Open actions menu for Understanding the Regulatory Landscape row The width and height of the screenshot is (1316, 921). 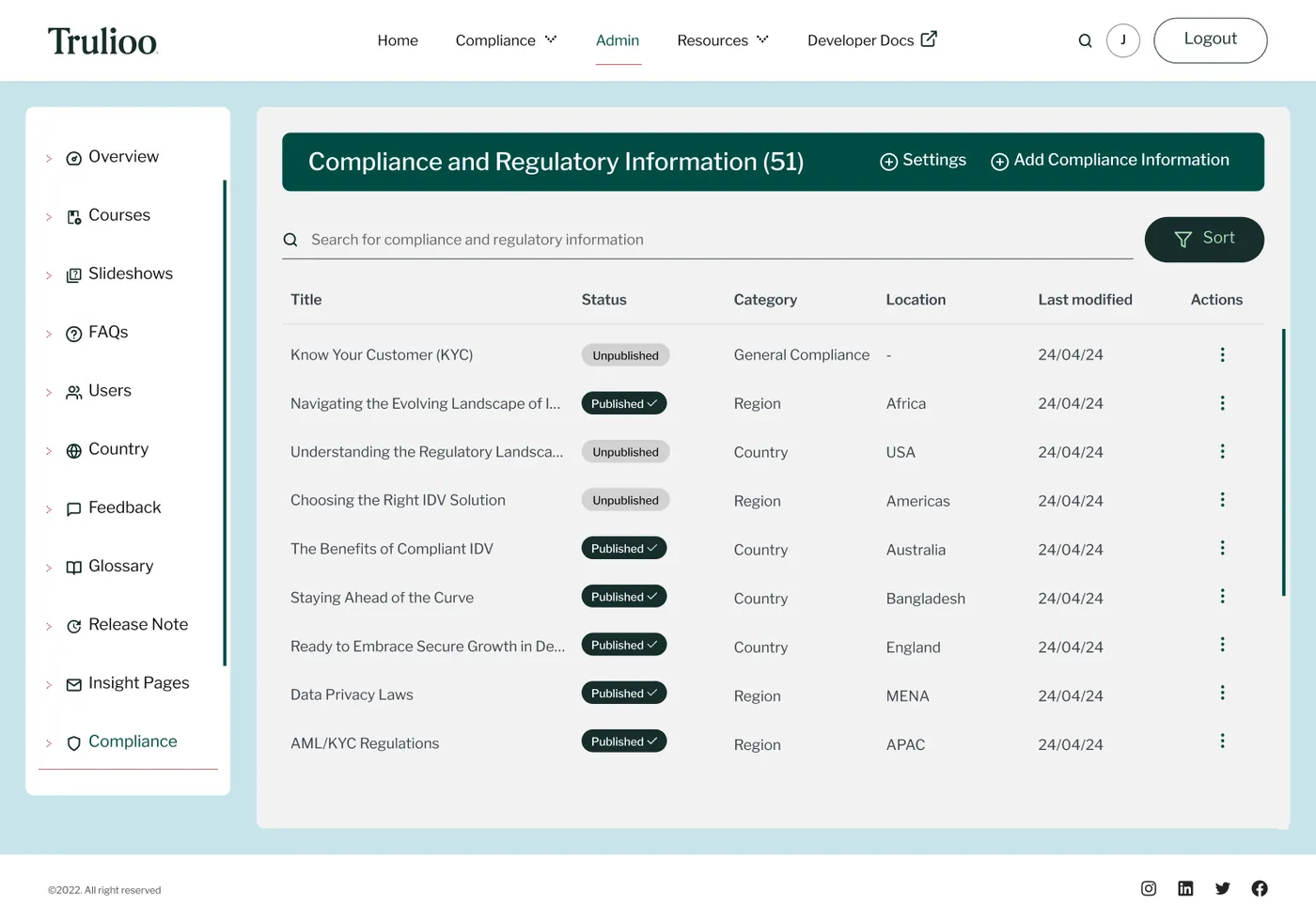[x=1222, y=451]
